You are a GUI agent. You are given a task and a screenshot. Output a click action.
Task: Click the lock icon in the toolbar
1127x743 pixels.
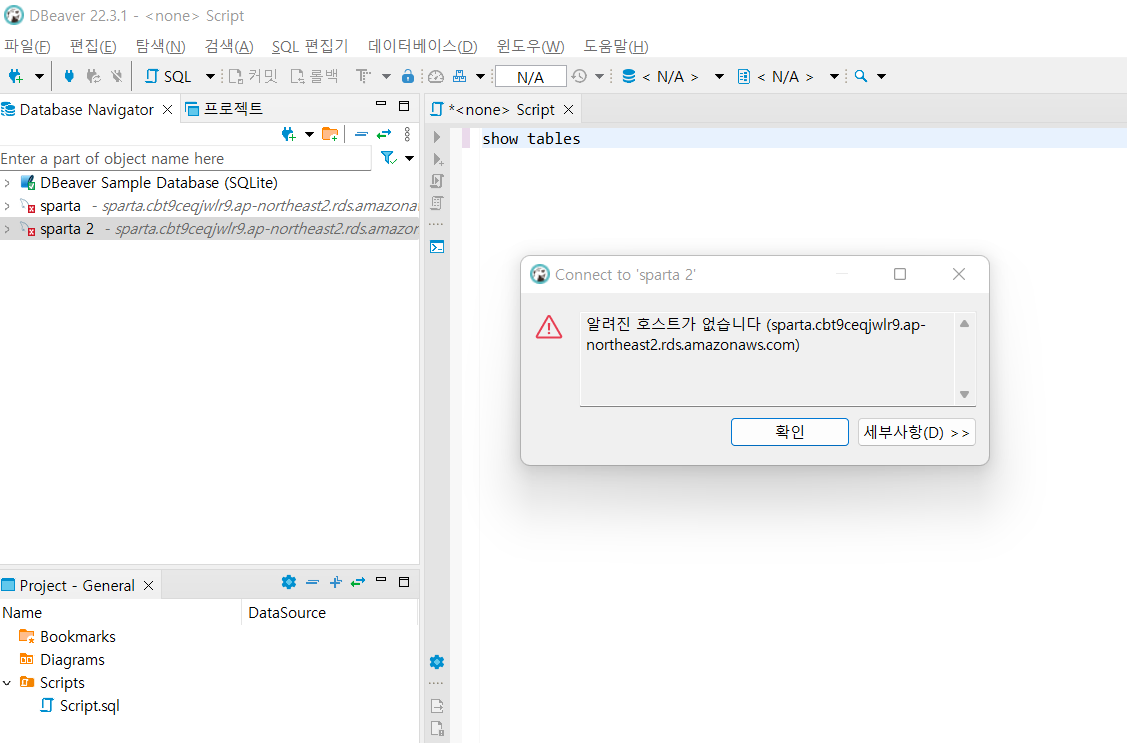[408, 76]
